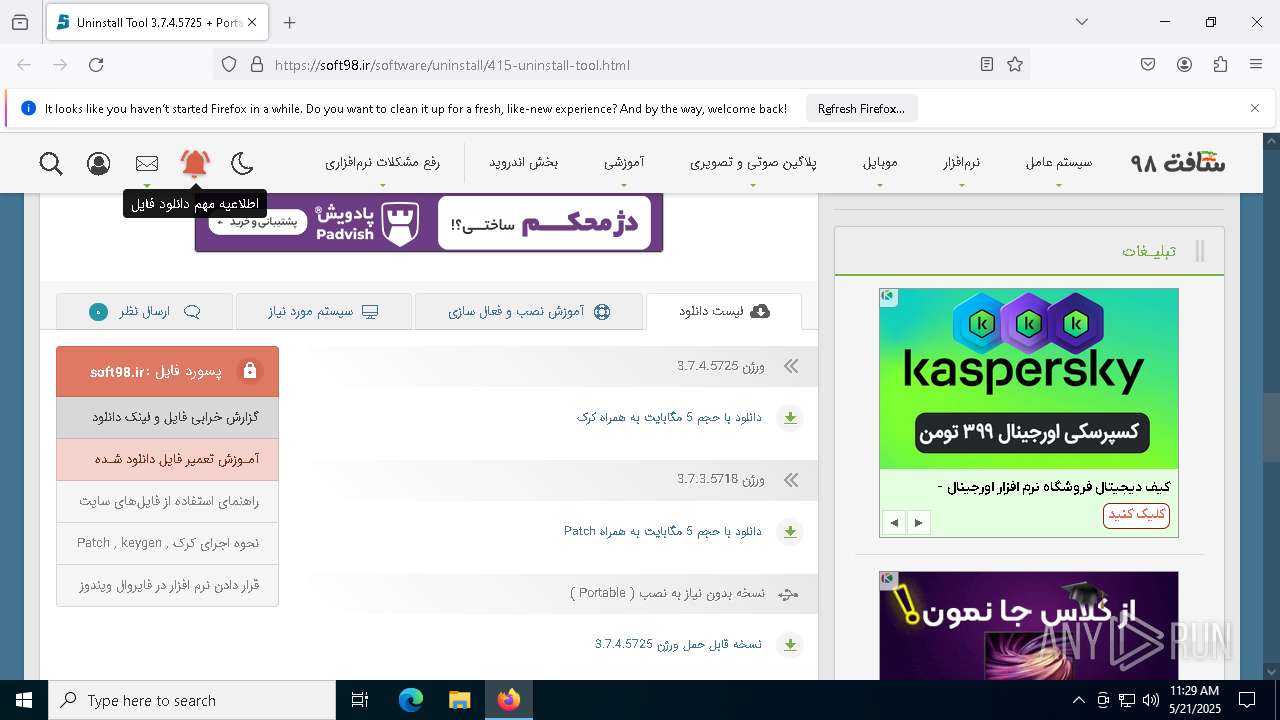Bookmark this page with the star icon
Image resolution: width=1280 pixels, height=720 pixels.
click(x=1015, y=65)
